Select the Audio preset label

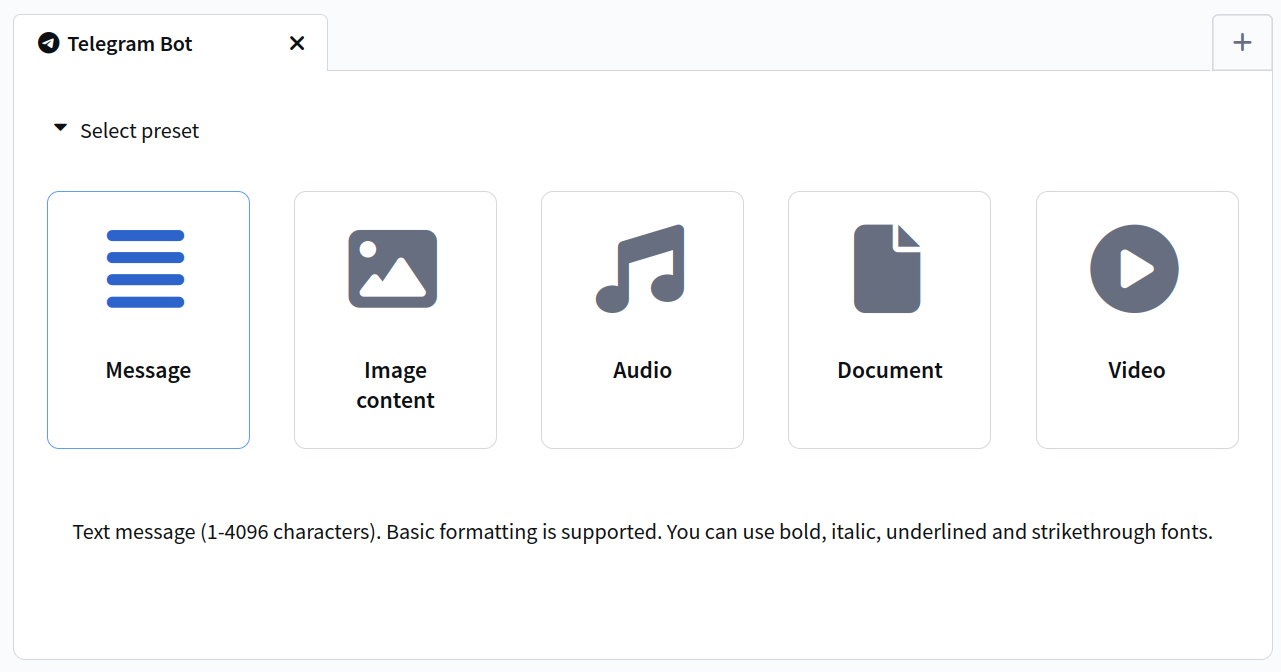[x=642, y=370]
